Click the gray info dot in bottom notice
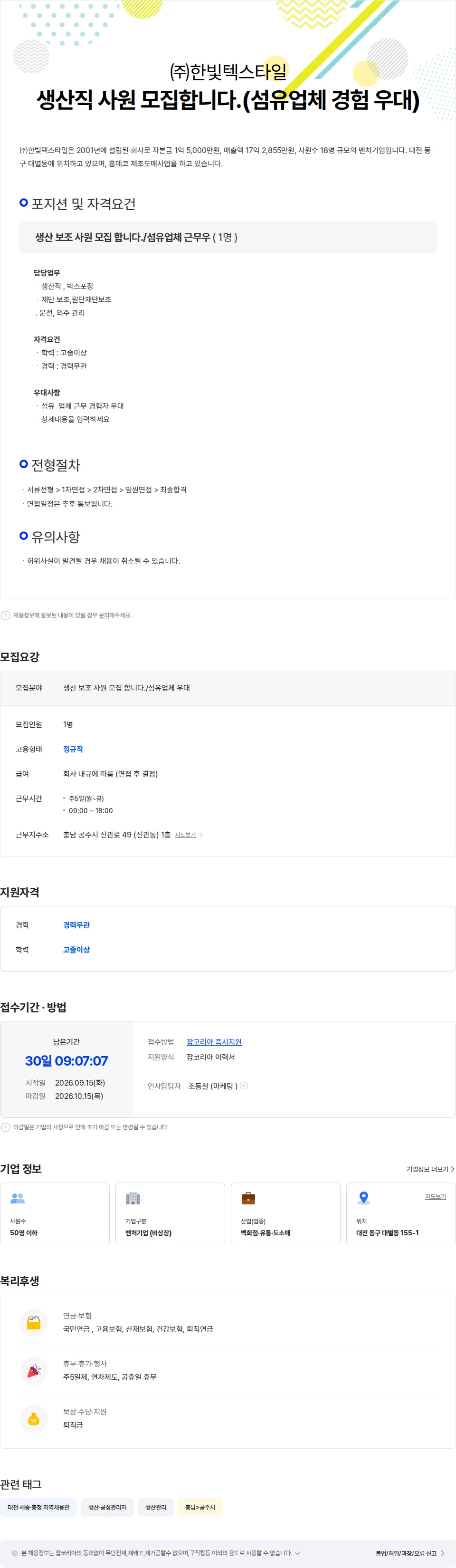This screenshot has height=1568, width=456. [x=15, y=1553]
